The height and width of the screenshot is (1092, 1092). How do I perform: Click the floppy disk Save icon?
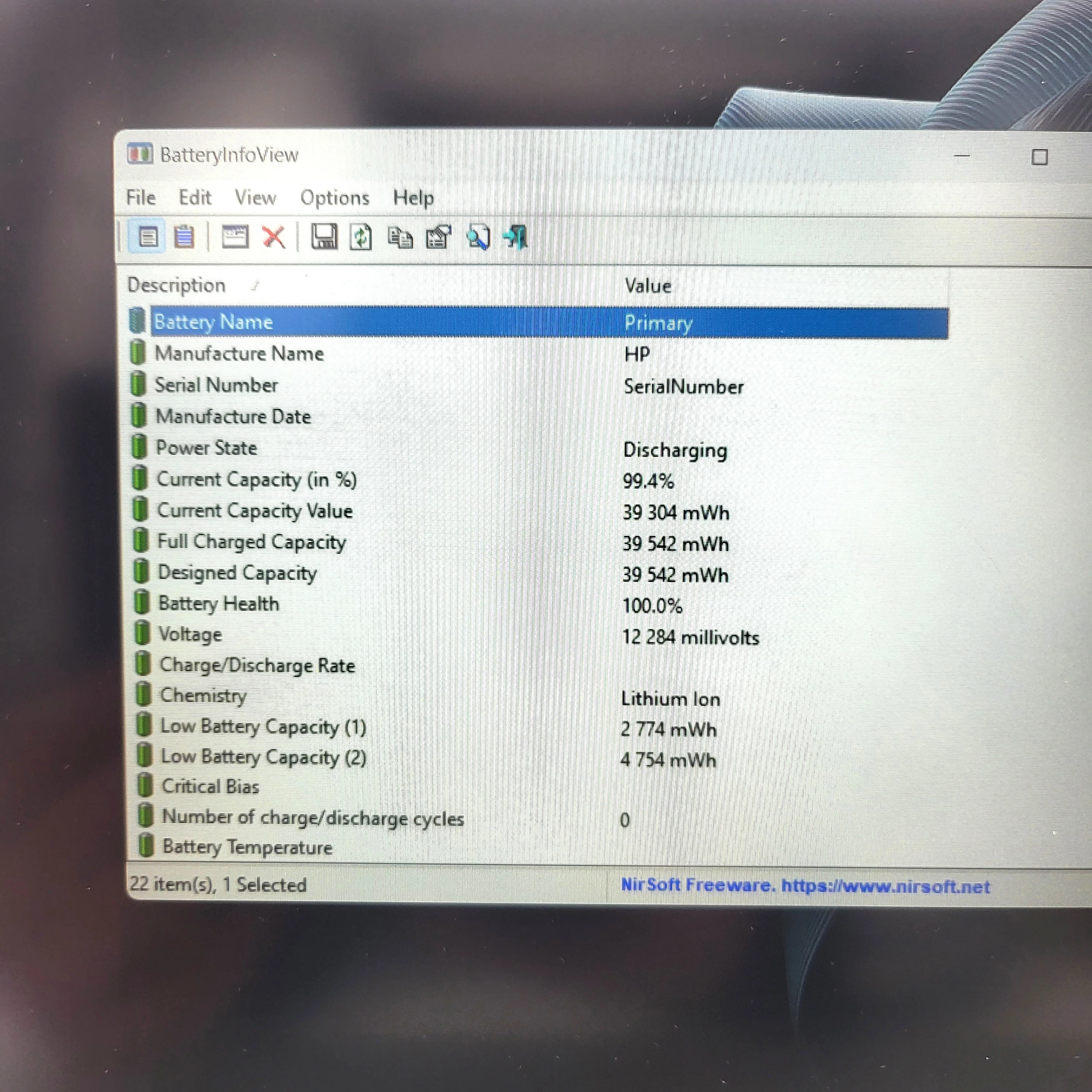(x=324, y=237)
